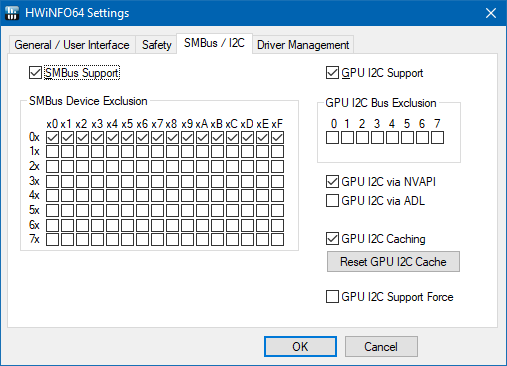The image size is (507, 366).
Task: Select the SMBus / I2C tab
Action: point(214,43)
